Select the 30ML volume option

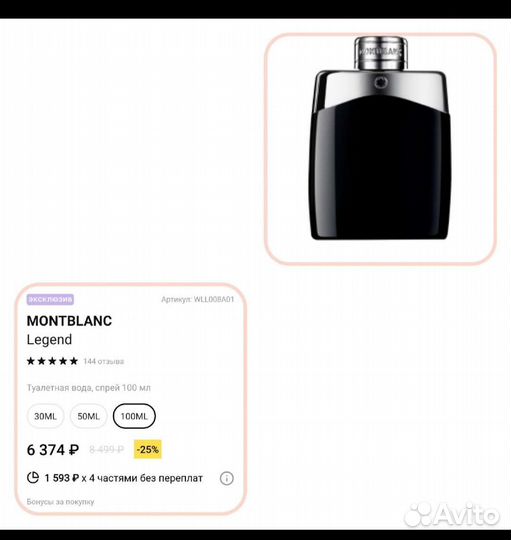click(45, 416)
